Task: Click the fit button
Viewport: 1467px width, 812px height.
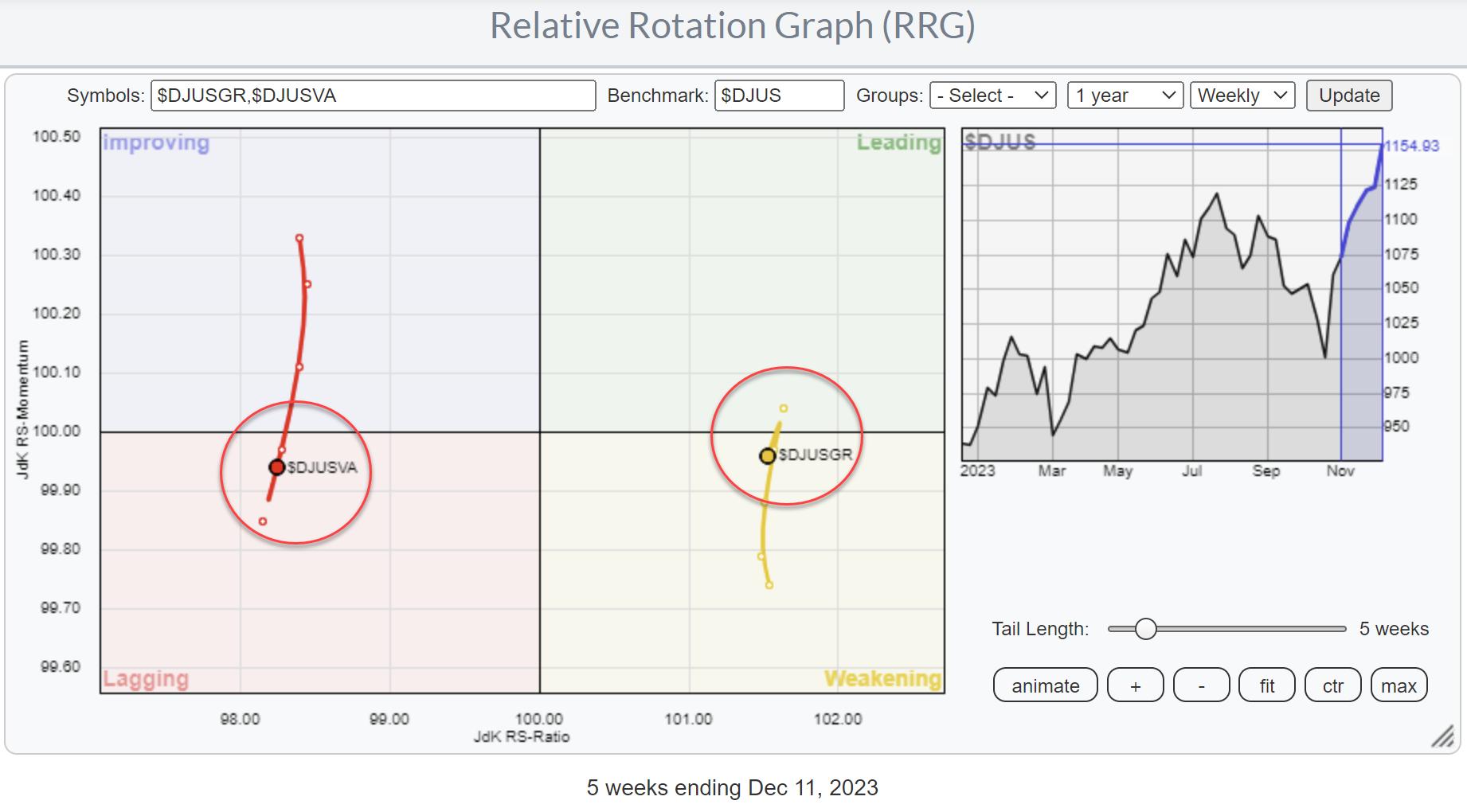Action: coord(1266,685)
